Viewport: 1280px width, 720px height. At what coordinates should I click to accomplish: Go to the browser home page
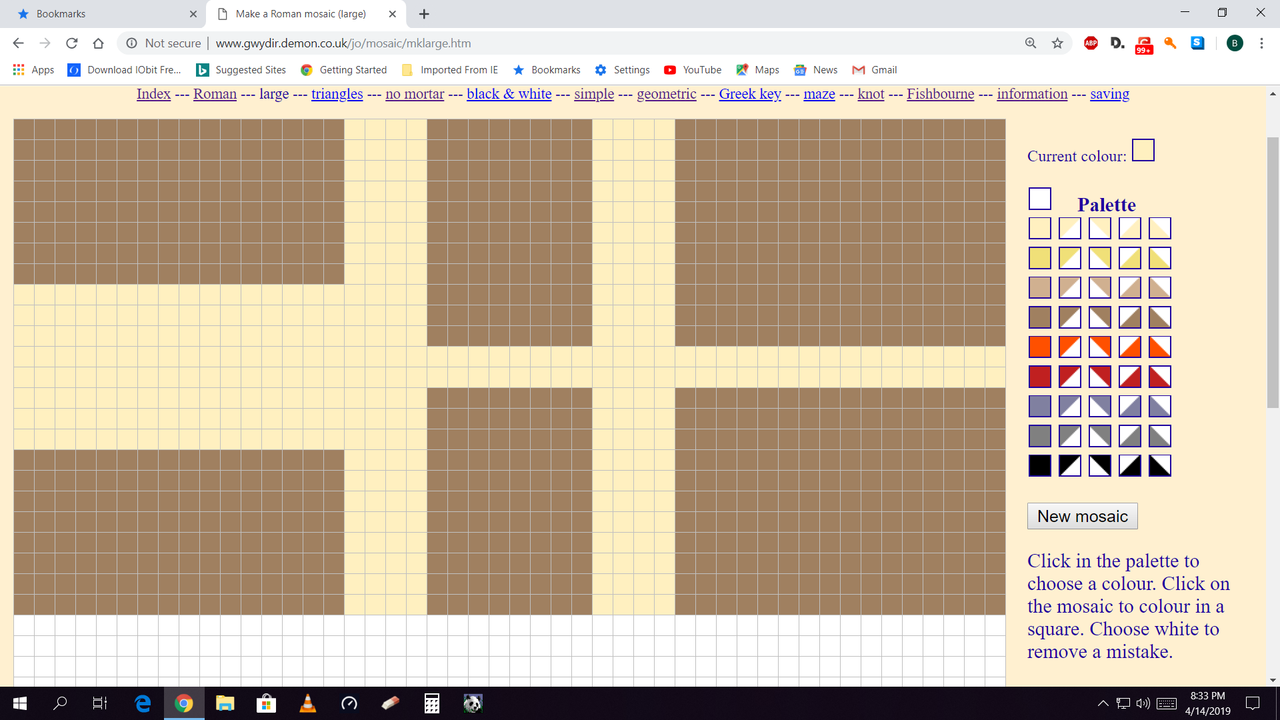98,43
